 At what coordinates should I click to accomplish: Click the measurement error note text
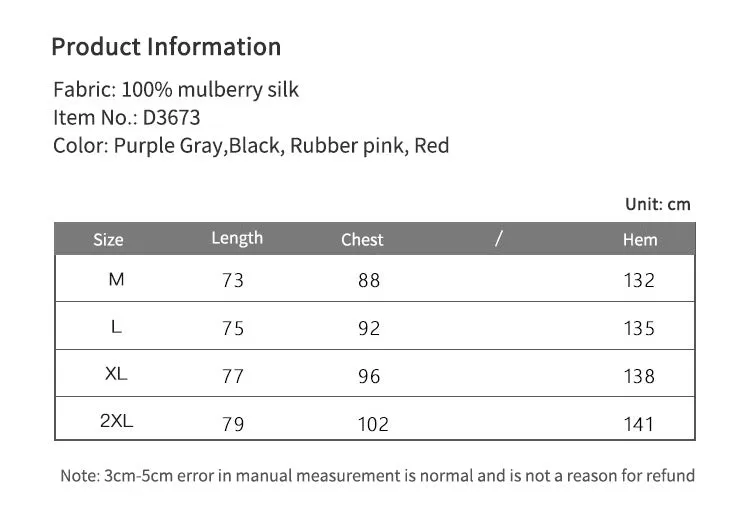(377, 476)
